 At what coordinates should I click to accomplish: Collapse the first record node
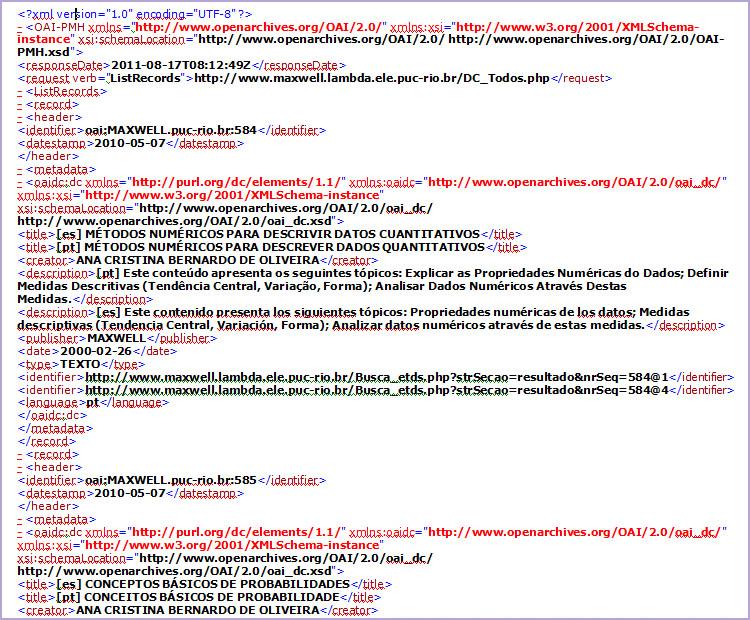pos(20,104)
